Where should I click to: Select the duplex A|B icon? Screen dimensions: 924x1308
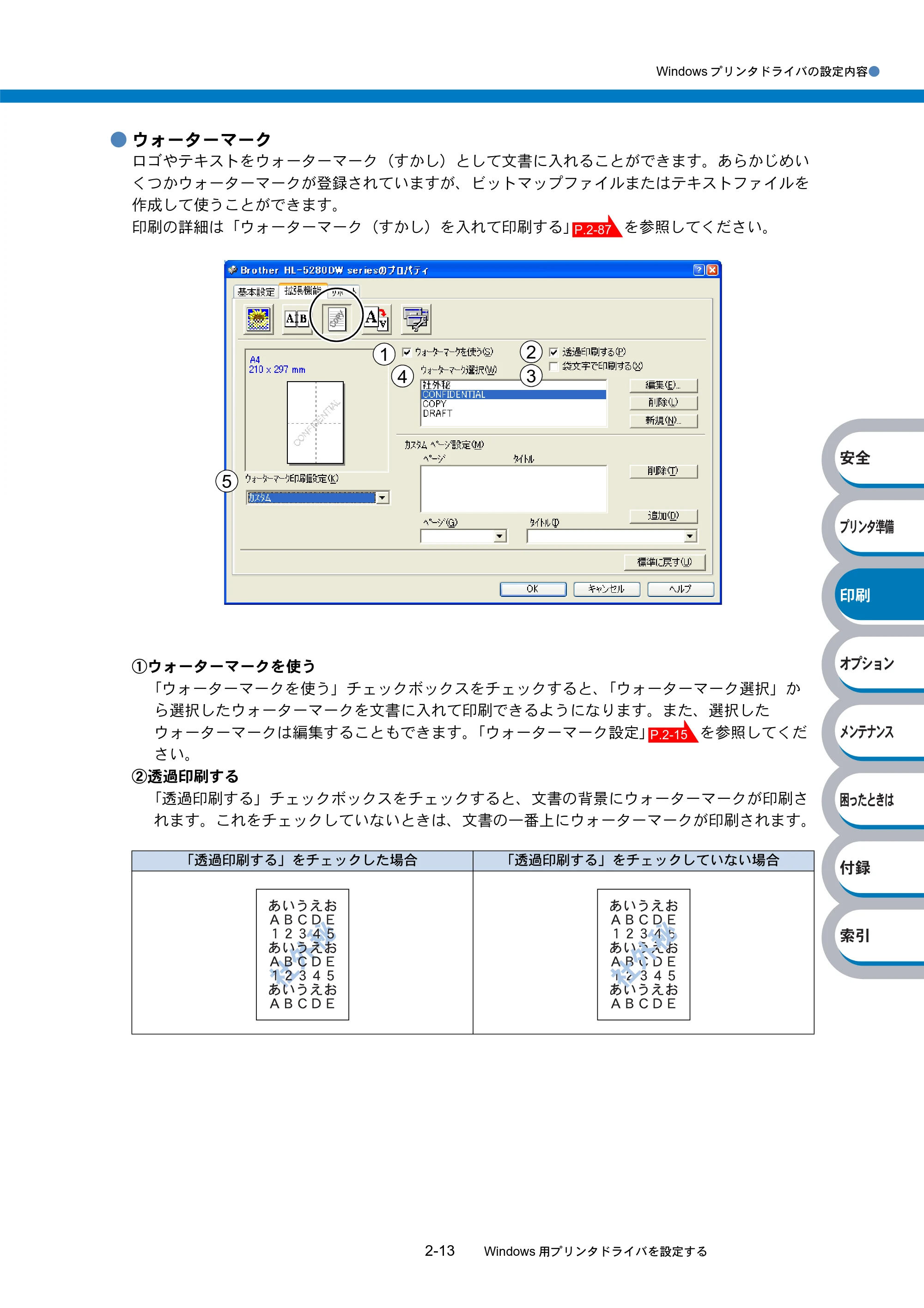297,318
